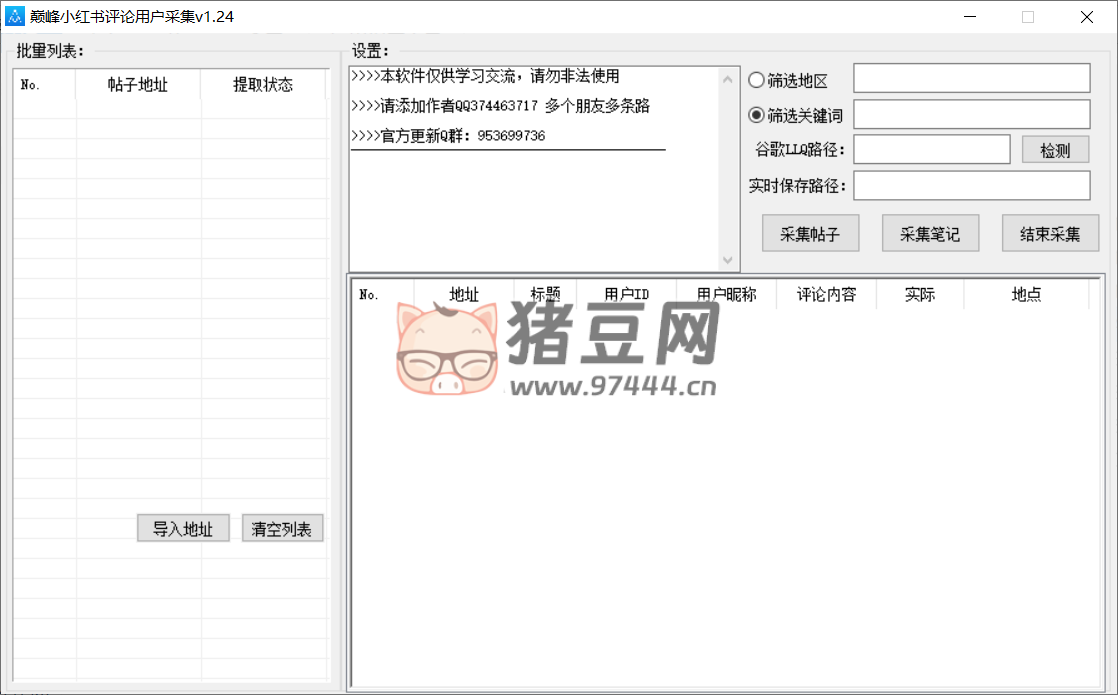Click the 用户昵称 column header
The width and height of the screenshot is (1118, 695).
[x=726, y=294]
